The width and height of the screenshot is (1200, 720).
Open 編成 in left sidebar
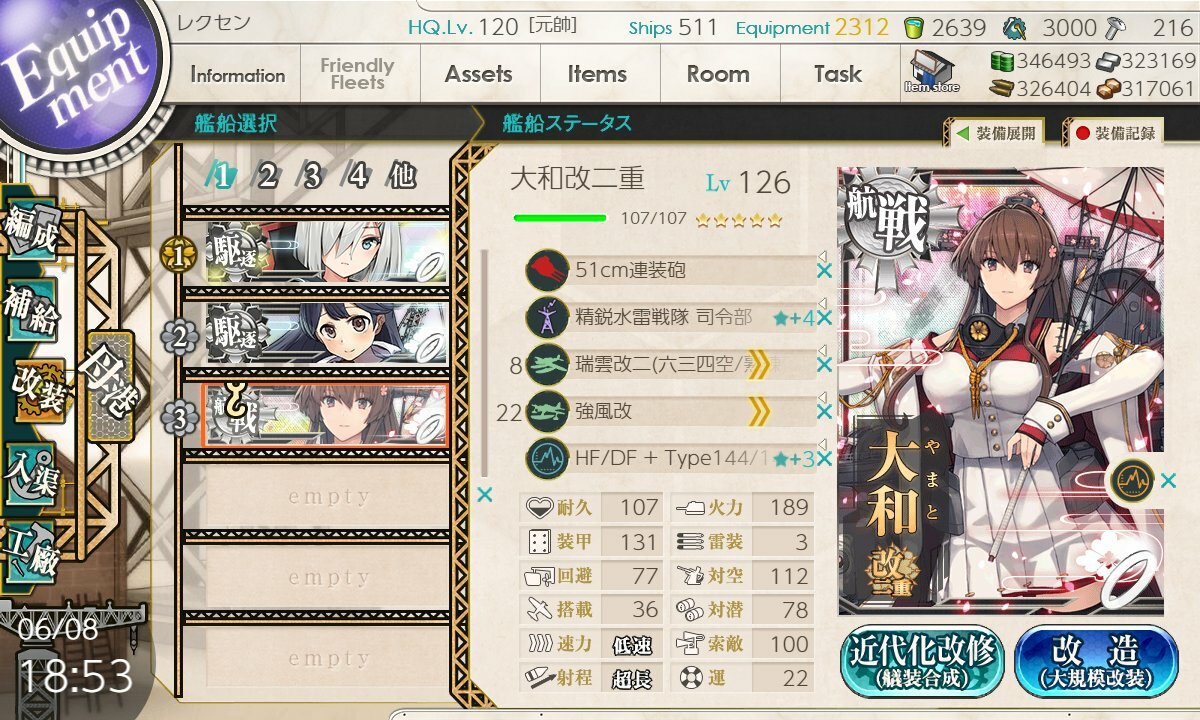coord(32,232)
